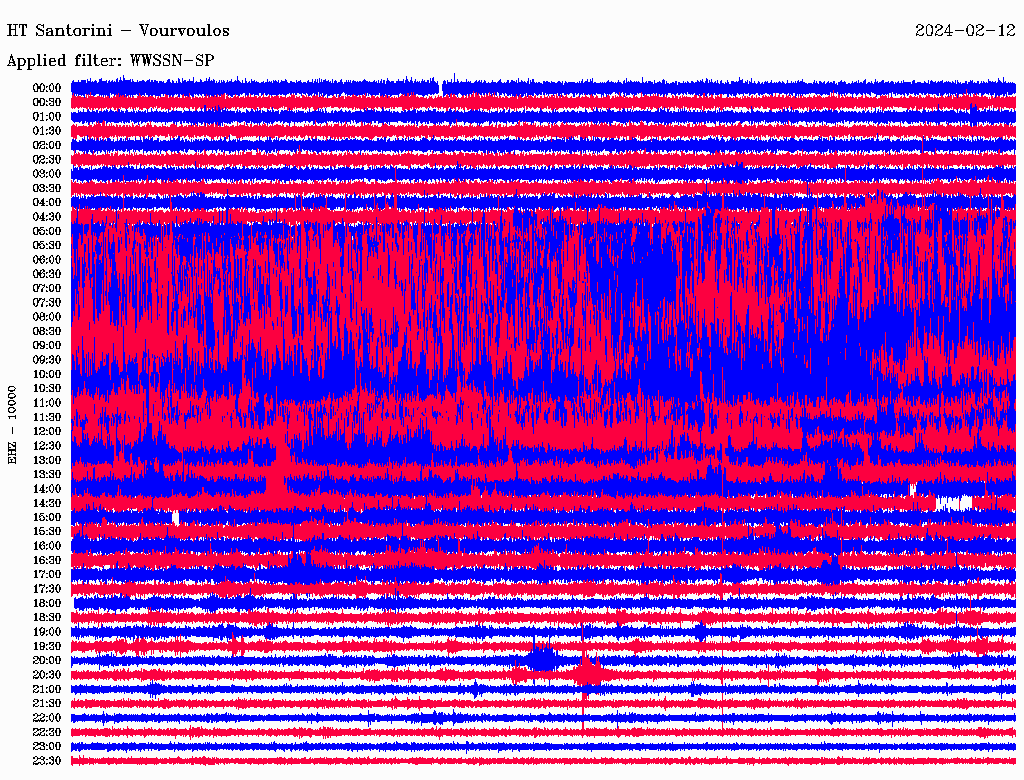The width and height of the screenshot is (1024, 780).
Task: Click the date 2024-02-12 in the header
Action: [965, 31]
